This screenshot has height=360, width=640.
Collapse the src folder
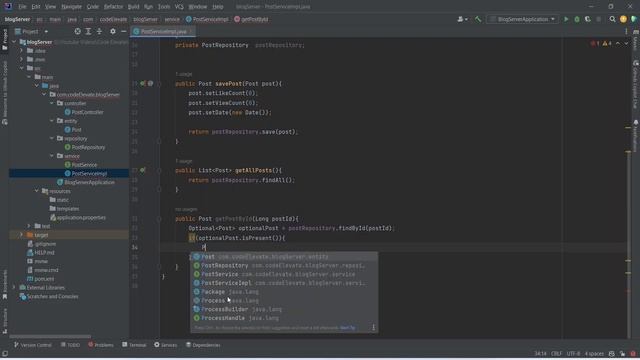pos(22,68)
